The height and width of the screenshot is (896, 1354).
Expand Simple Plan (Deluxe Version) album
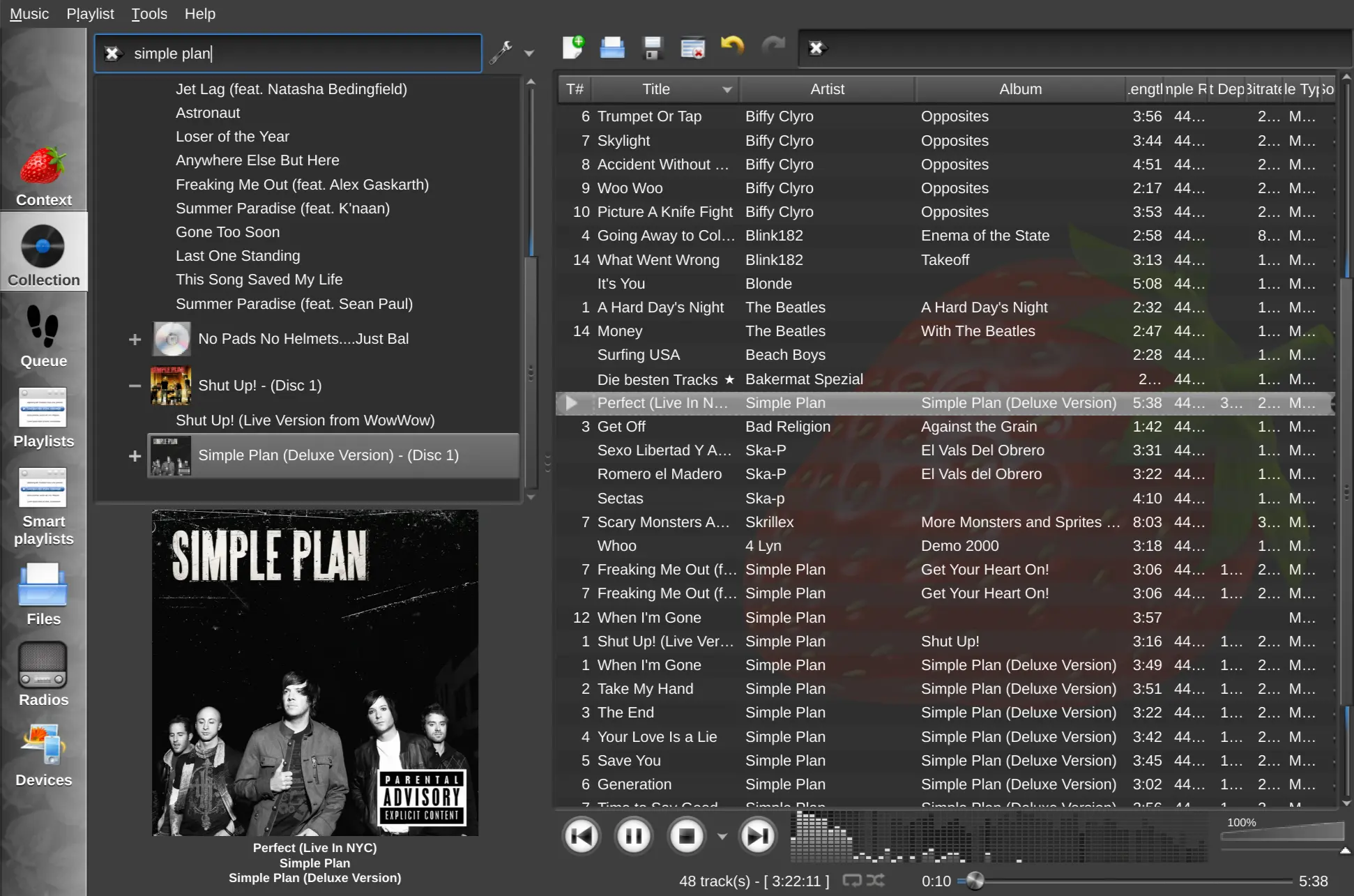point(135,456)
